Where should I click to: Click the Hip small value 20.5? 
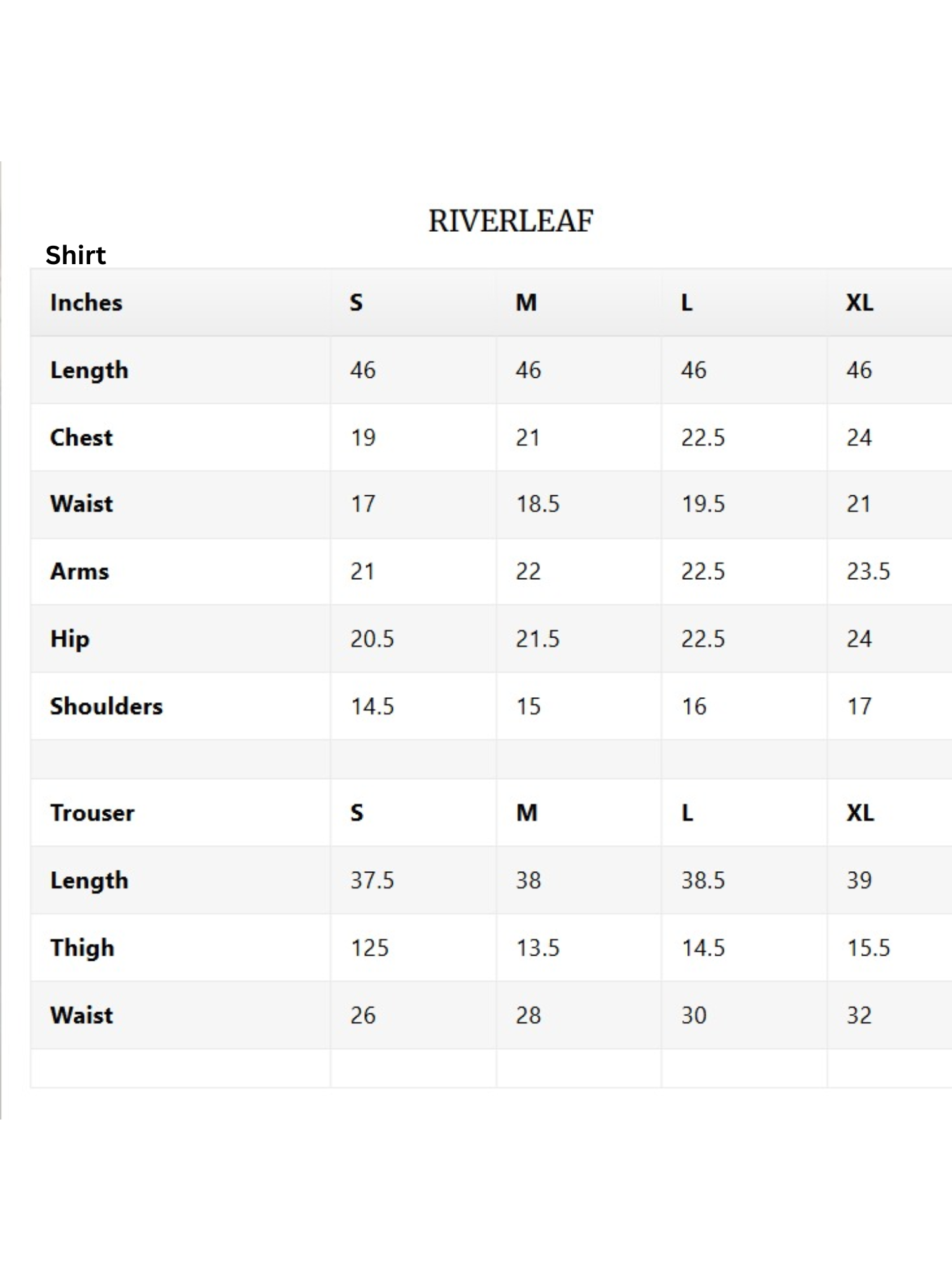(372, 639)
